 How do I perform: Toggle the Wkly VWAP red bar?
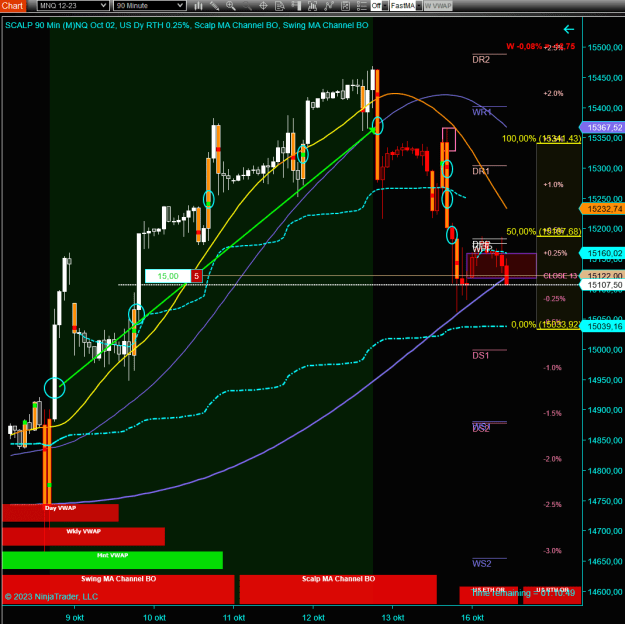(84, 536)
